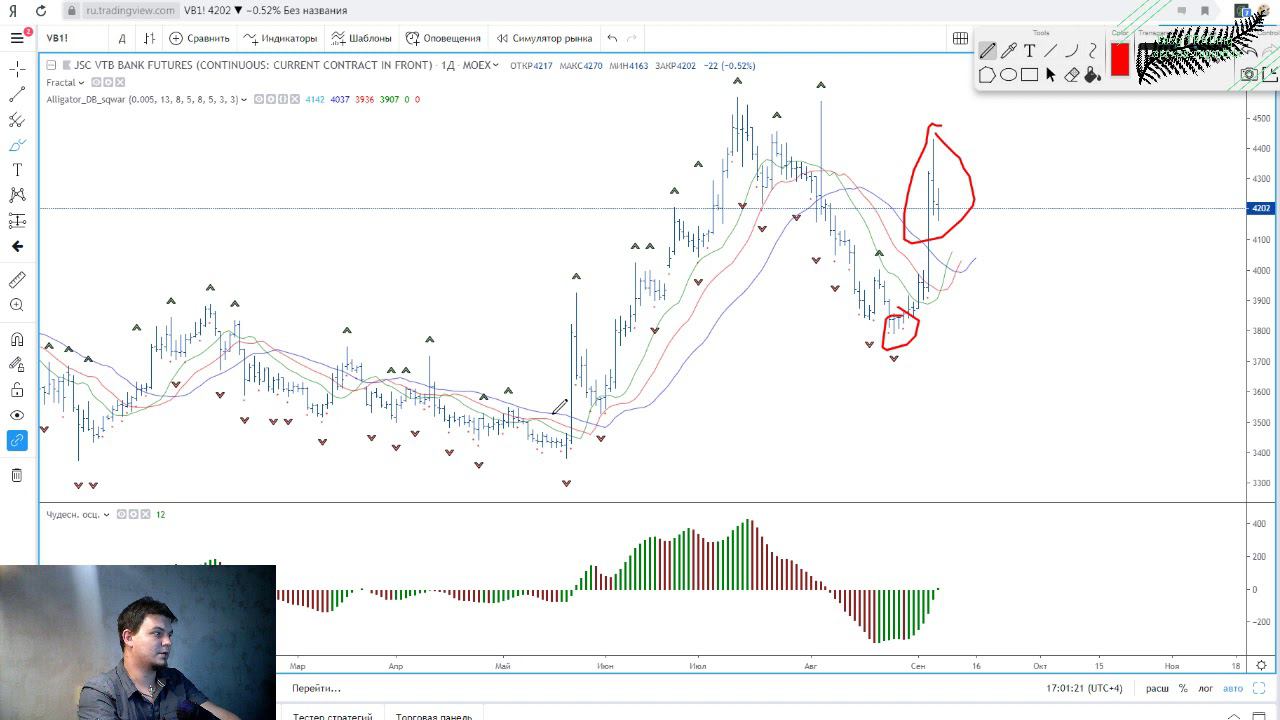The width and height of the screenshot is (1280, 720).
Task: Choose the rectangle shape overlay tool
Action: click(1029, 75)
